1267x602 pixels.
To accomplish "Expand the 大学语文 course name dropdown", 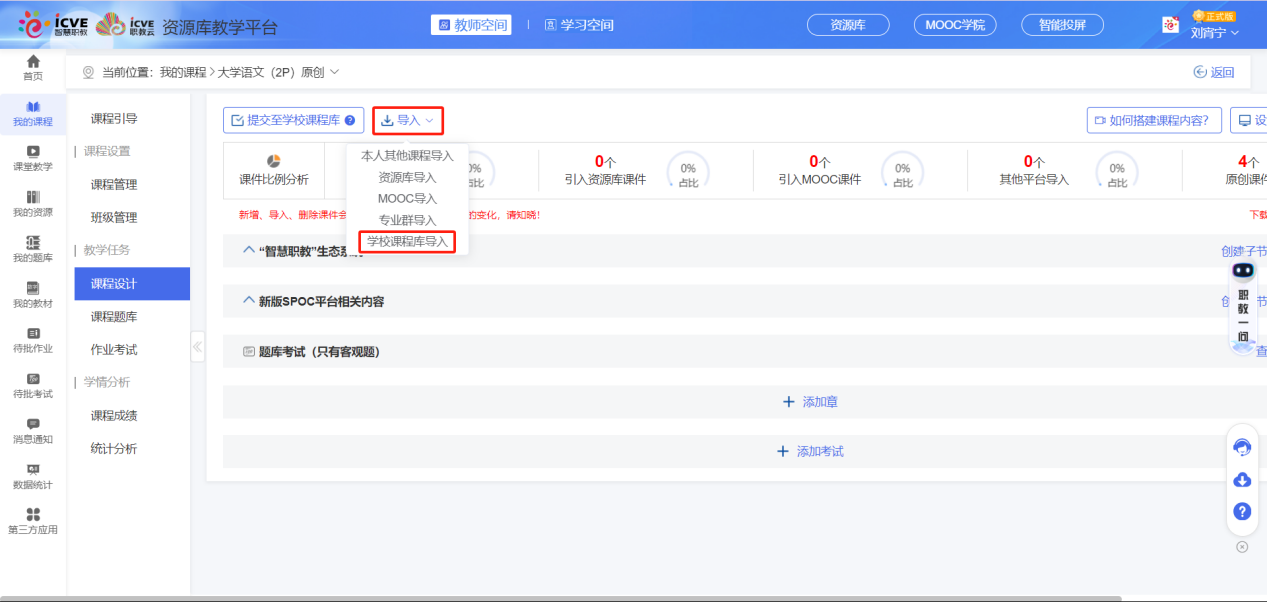I will click(334, 72).
